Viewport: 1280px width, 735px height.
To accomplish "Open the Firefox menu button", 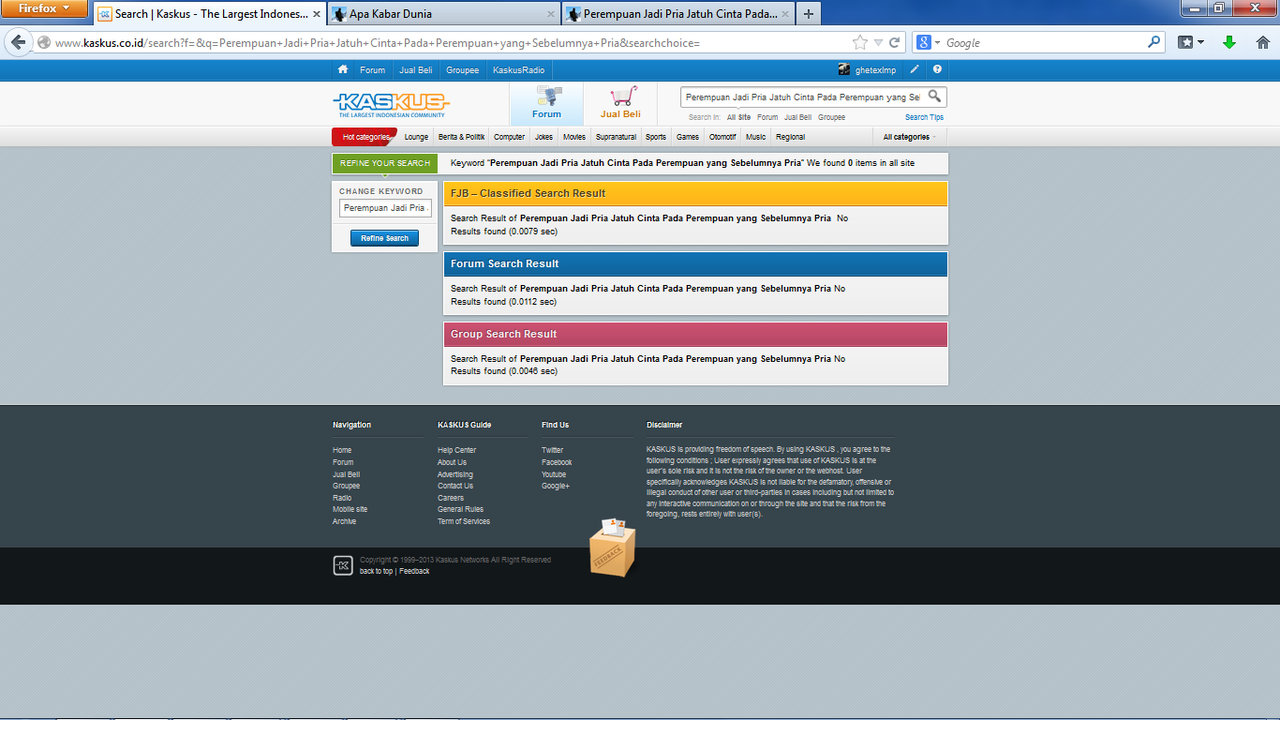I will click(45, 9).
